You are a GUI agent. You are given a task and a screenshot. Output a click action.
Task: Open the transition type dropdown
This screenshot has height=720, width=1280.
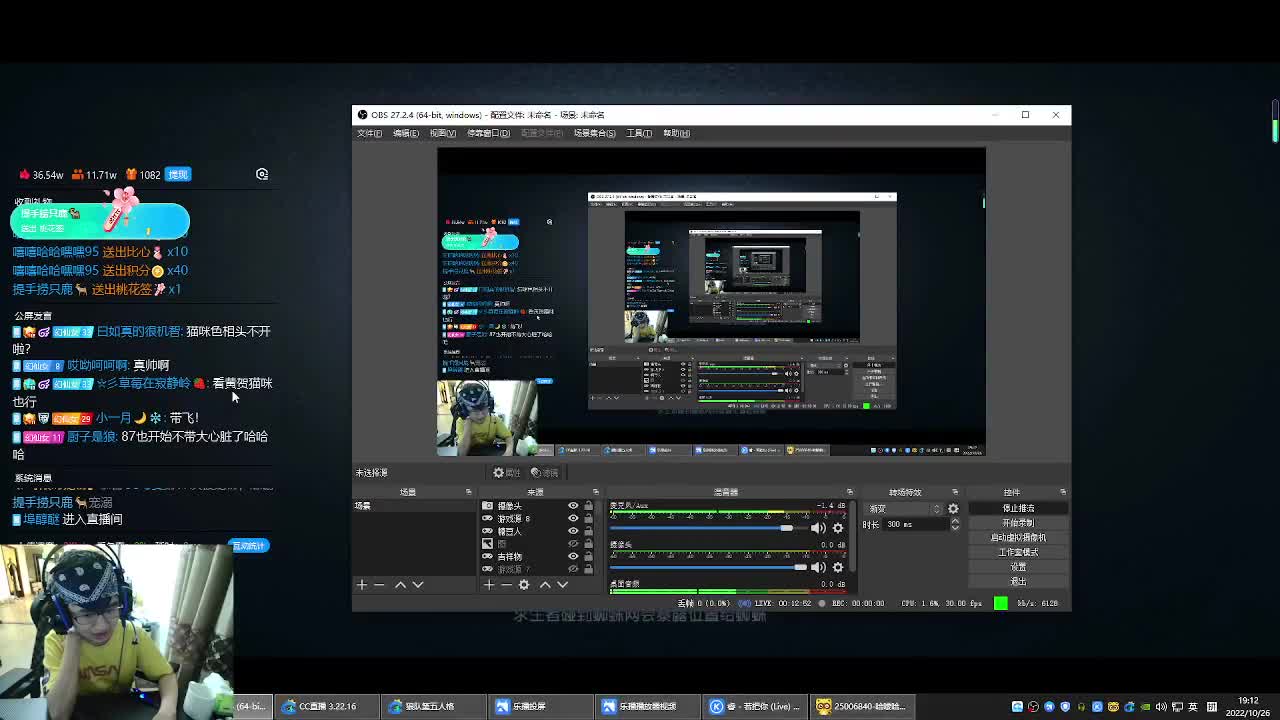pyautogui.click(x=904, y=509)
